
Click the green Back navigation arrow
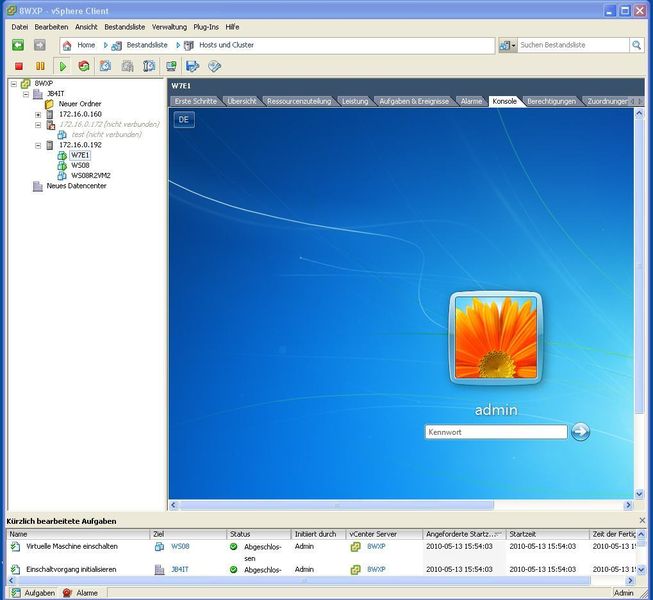(18, 45)
